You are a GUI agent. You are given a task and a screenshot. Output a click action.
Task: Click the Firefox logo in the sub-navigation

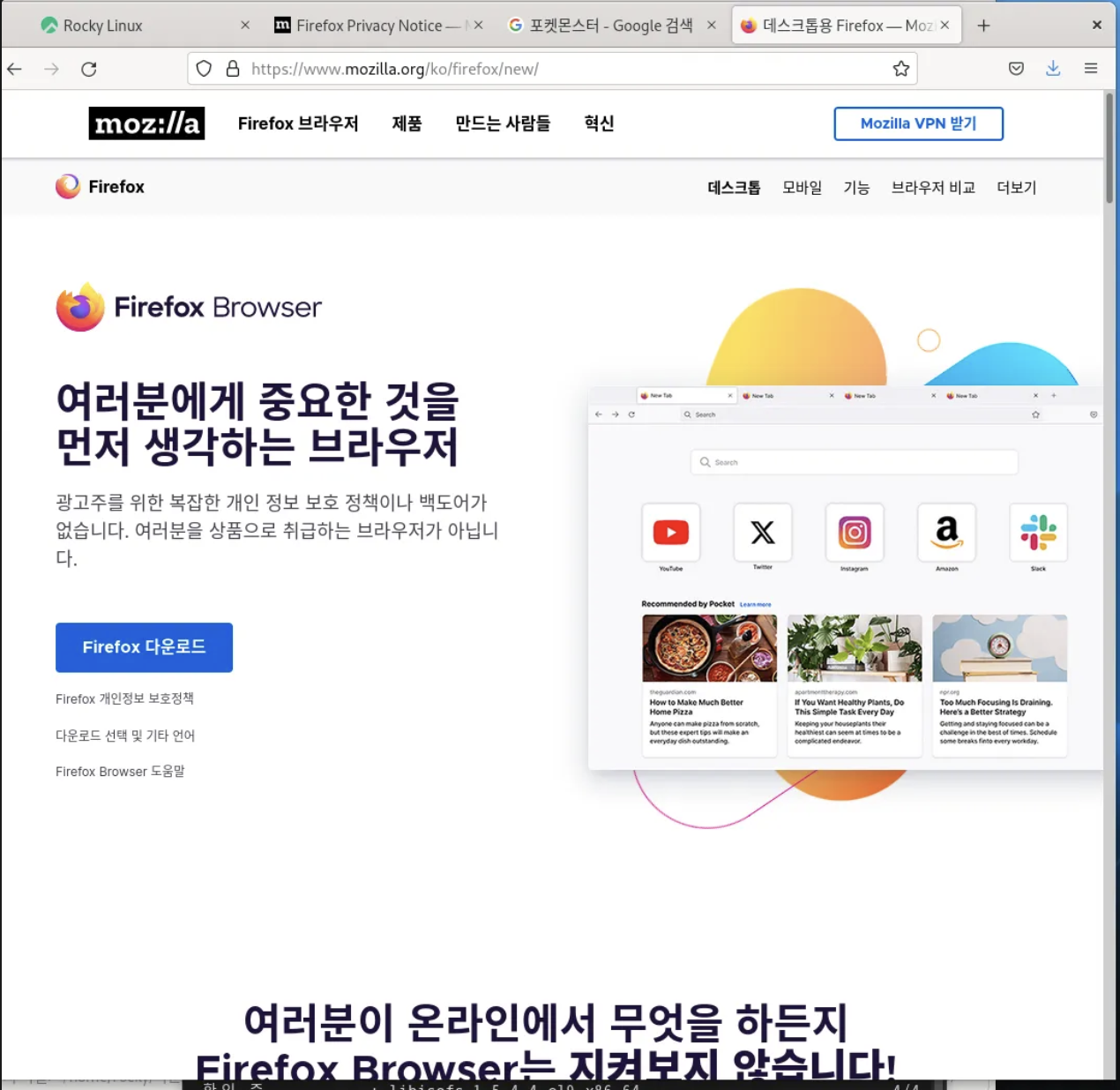(x=100, y=187)
